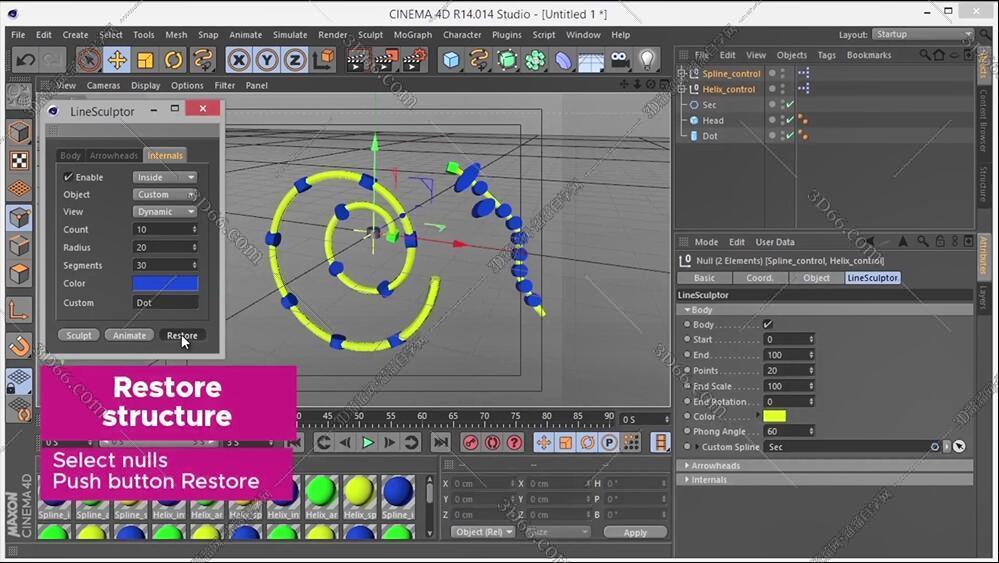Select the Move tool in top toolbar
This screenshot has height=563, width=999.
point(117,60)
